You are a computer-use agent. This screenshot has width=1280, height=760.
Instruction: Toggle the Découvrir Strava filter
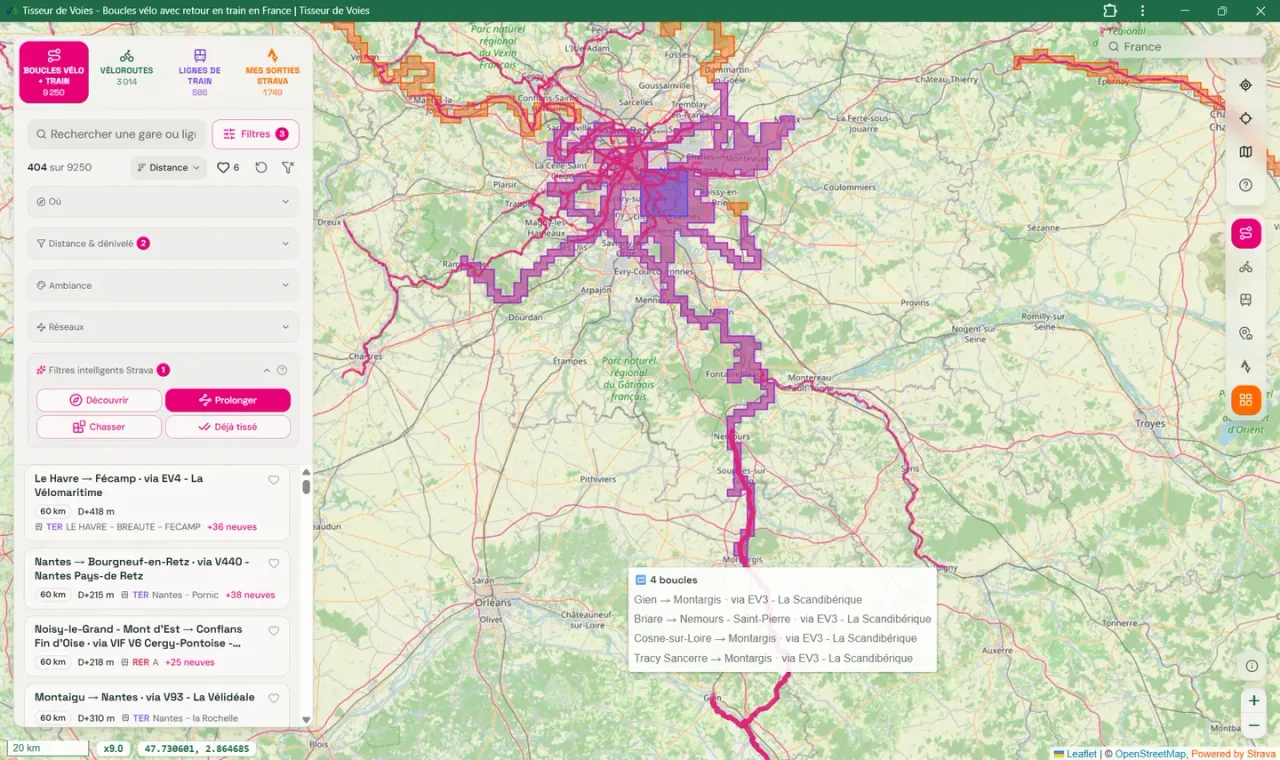click(99, 400)
